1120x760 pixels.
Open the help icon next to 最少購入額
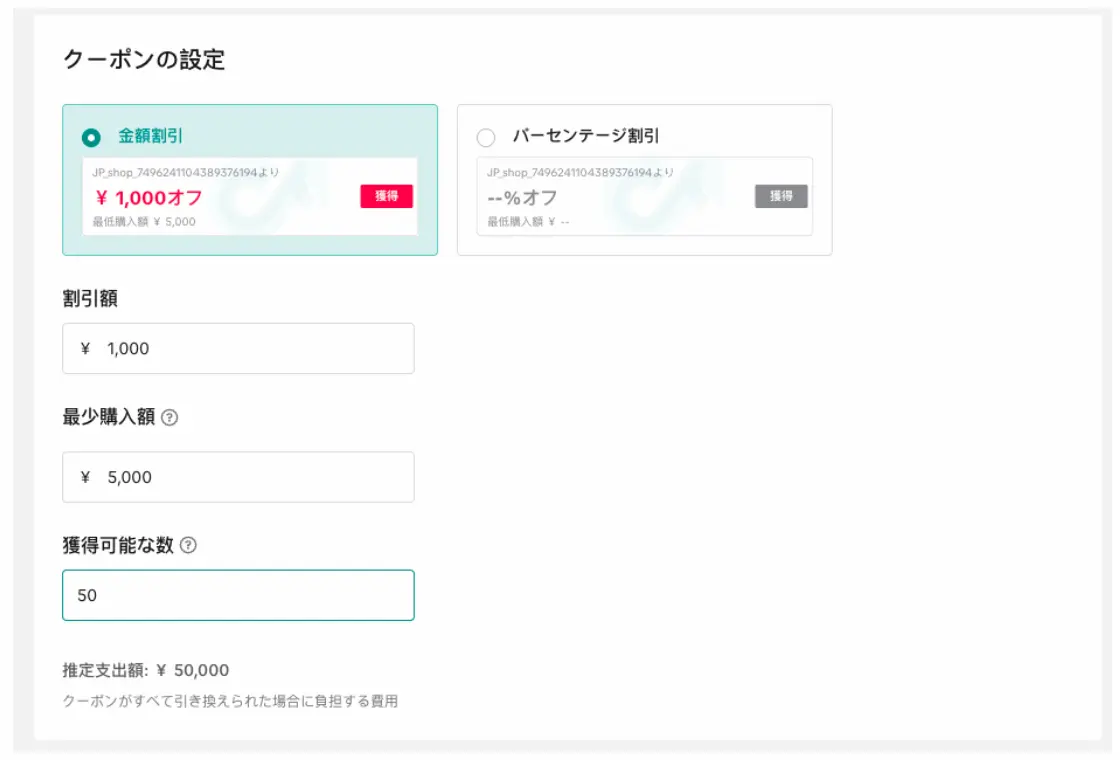click(x=169, y=417)
